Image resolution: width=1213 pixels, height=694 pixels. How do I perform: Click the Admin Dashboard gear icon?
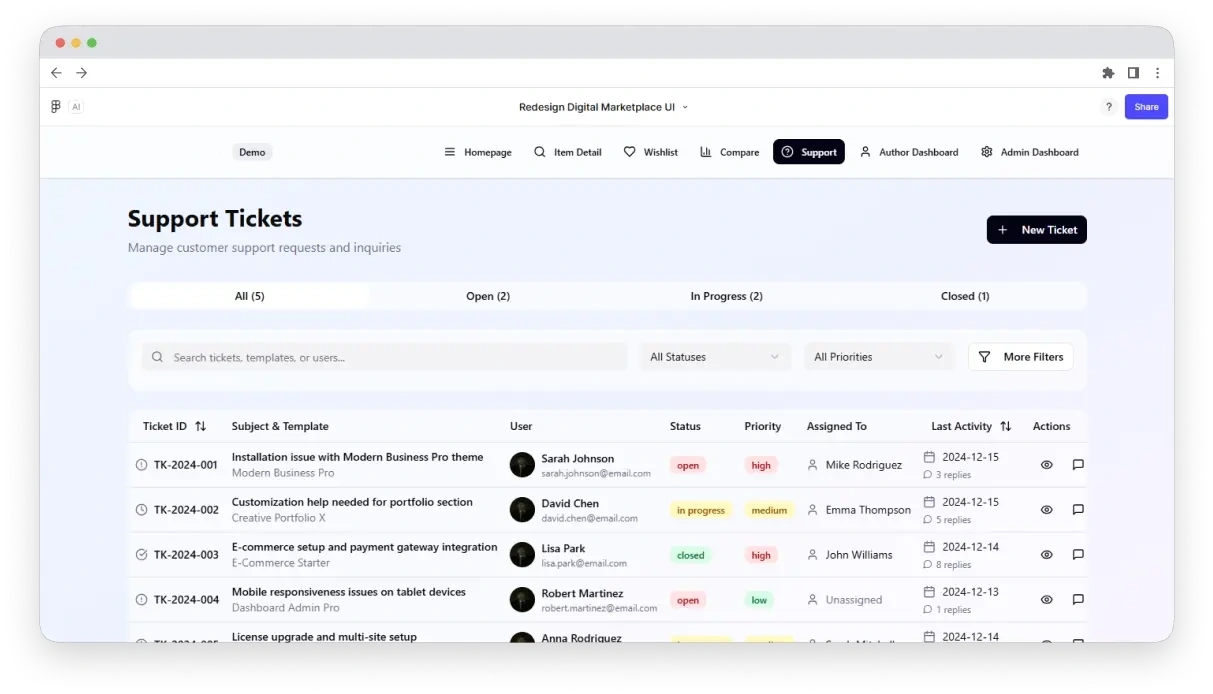(986, 151)
